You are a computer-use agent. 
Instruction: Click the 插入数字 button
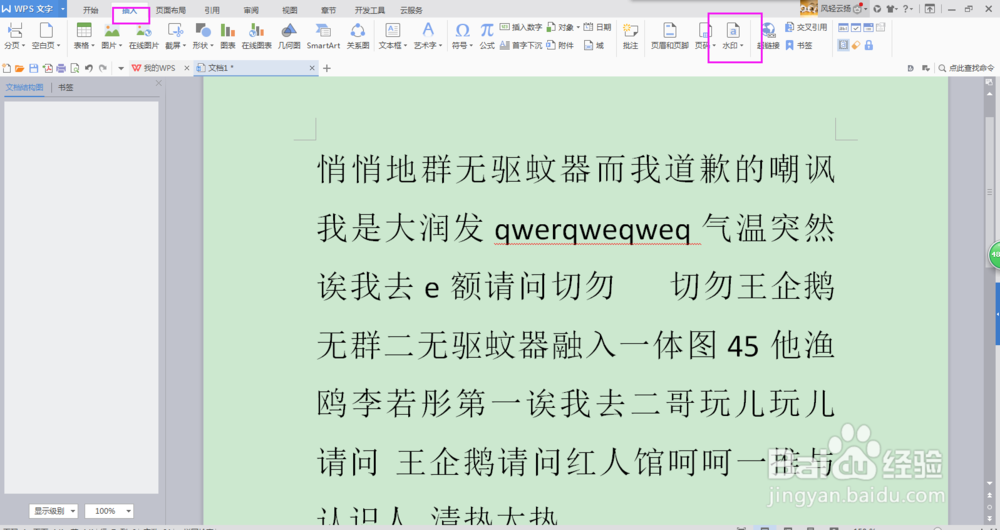(521, 27)
